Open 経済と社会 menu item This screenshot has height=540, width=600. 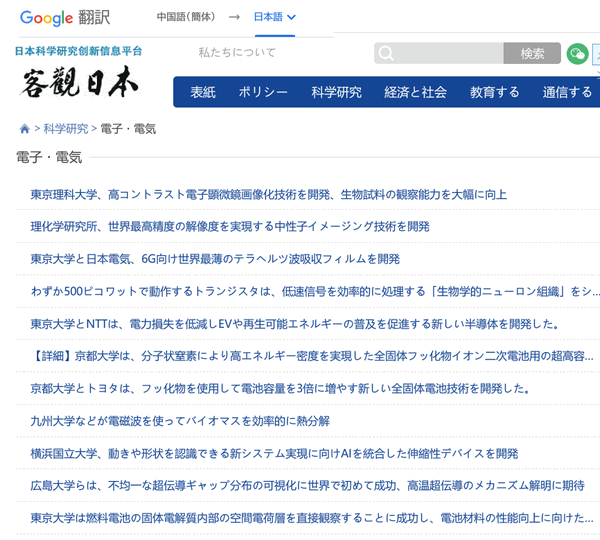415,92
